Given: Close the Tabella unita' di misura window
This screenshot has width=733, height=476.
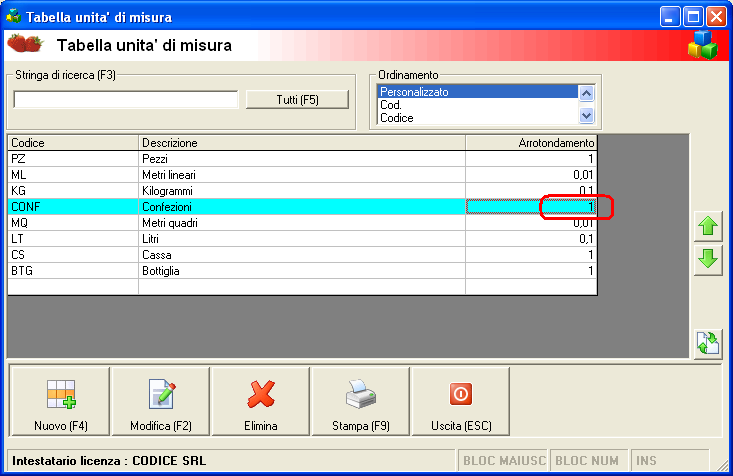Looking at the screenshot, I should point(716,17).
